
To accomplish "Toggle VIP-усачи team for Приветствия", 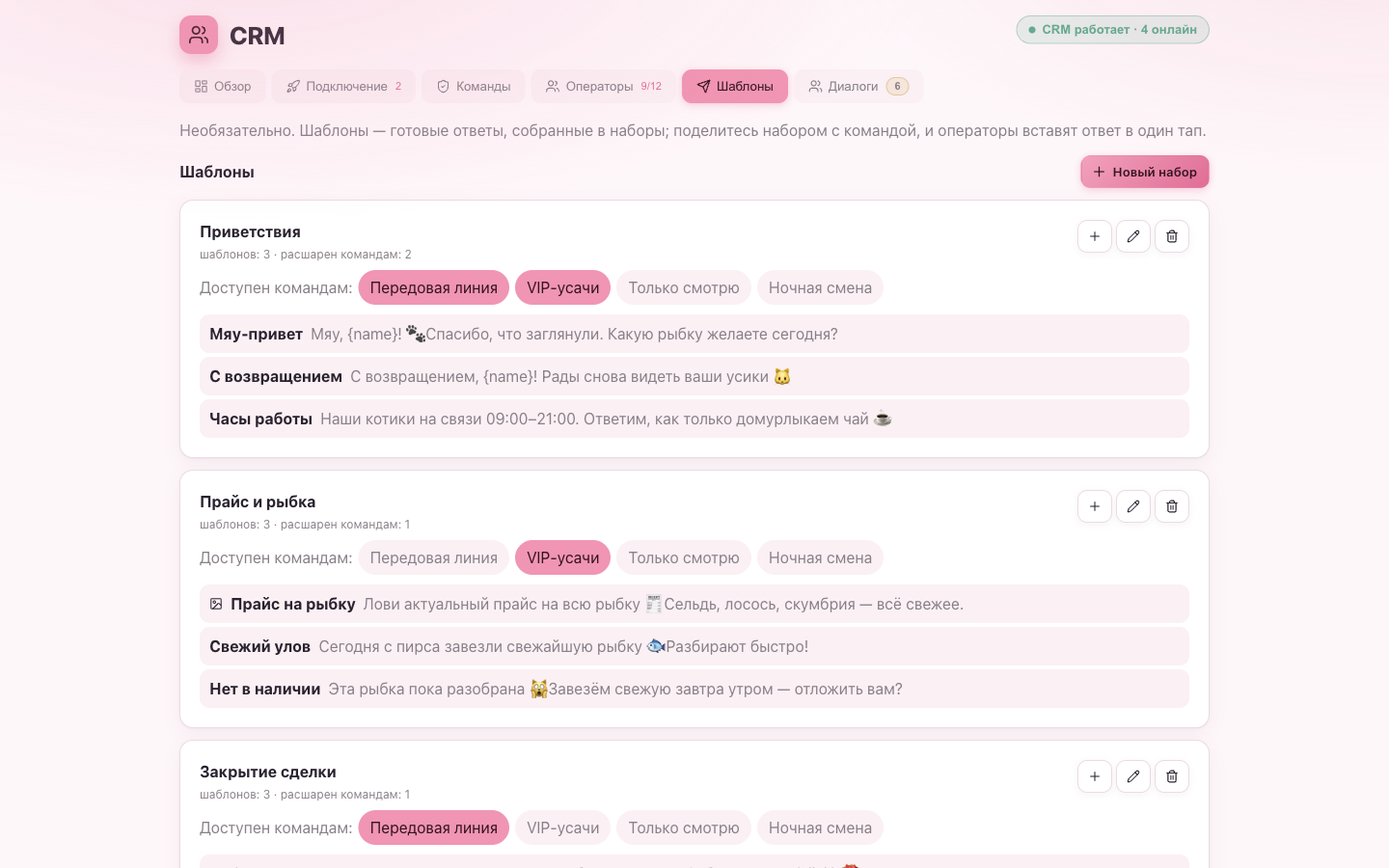I will [x=562, y=287].
